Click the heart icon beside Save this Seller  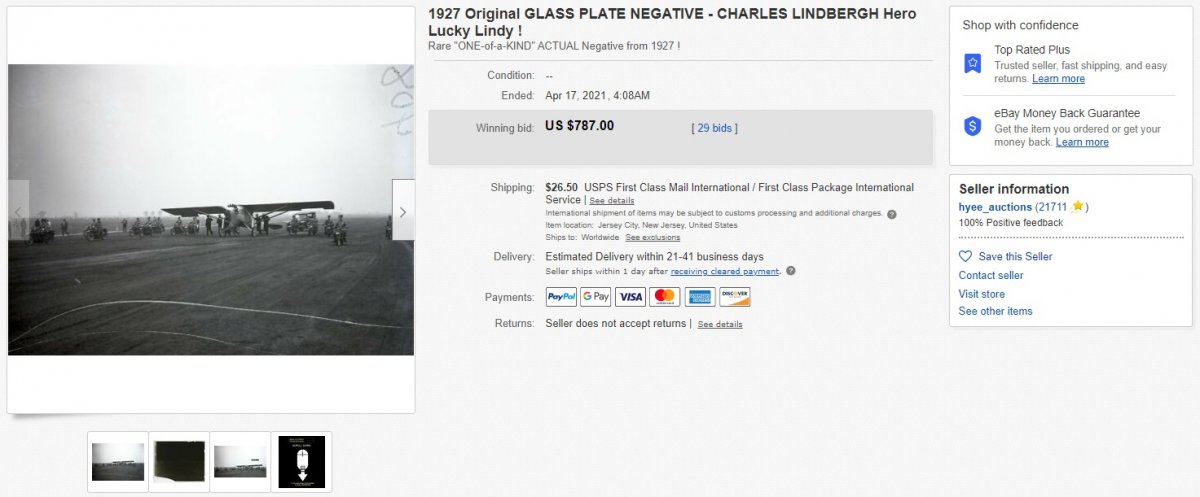(x=965, y=257)
